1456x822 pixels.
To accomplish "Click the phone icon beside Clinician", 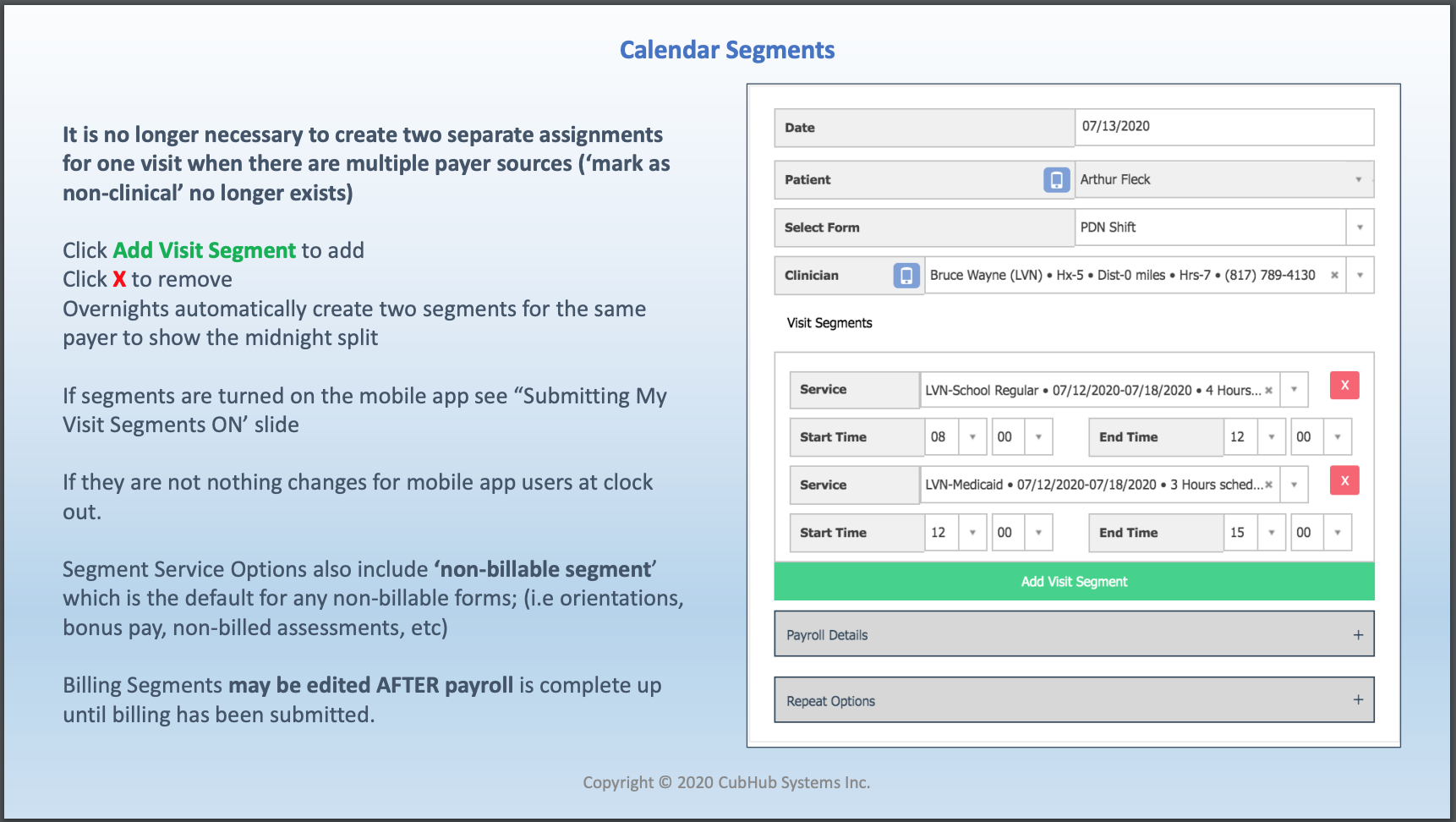I will pyautogui.click(x=906, y=275).
